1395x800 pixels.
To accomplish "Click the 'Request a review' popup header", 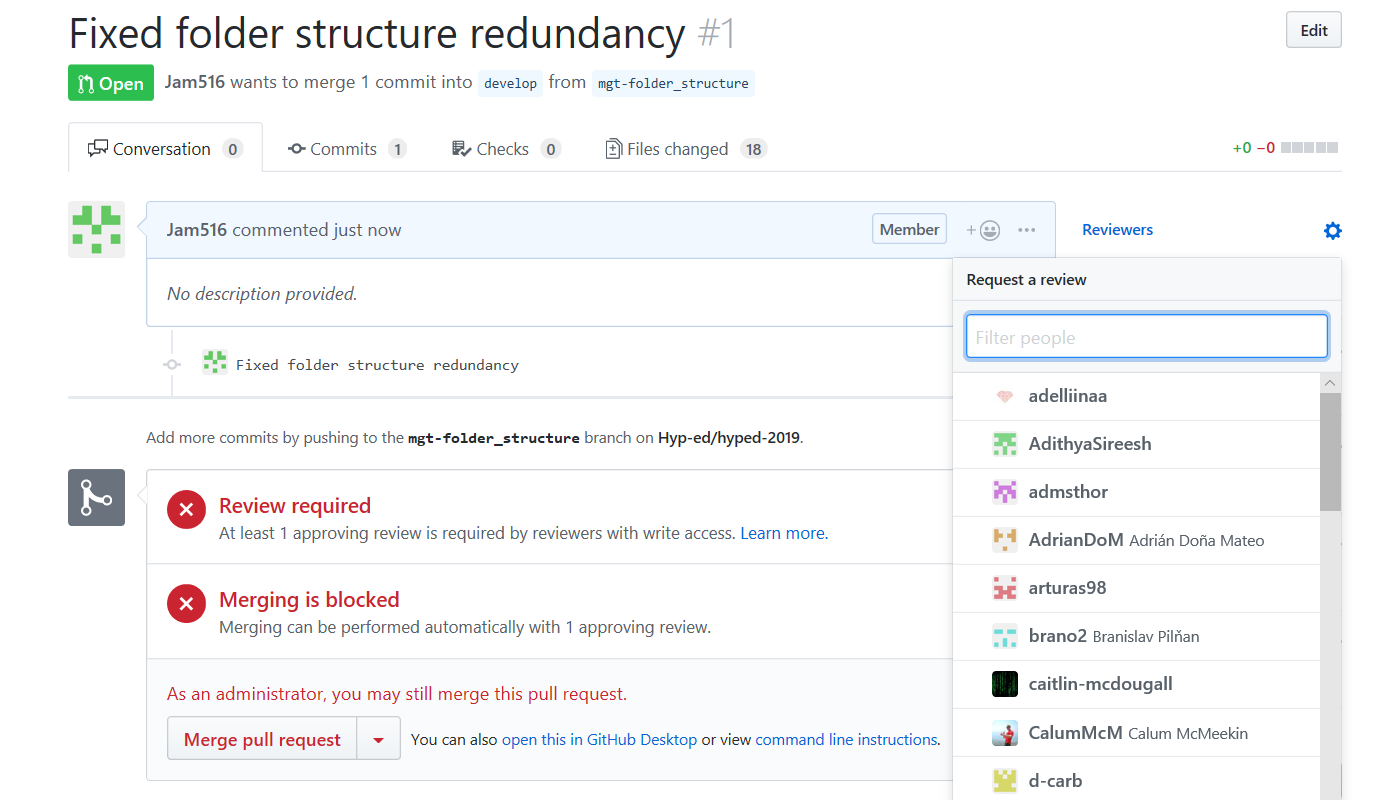I will [x=1147, y=280].
